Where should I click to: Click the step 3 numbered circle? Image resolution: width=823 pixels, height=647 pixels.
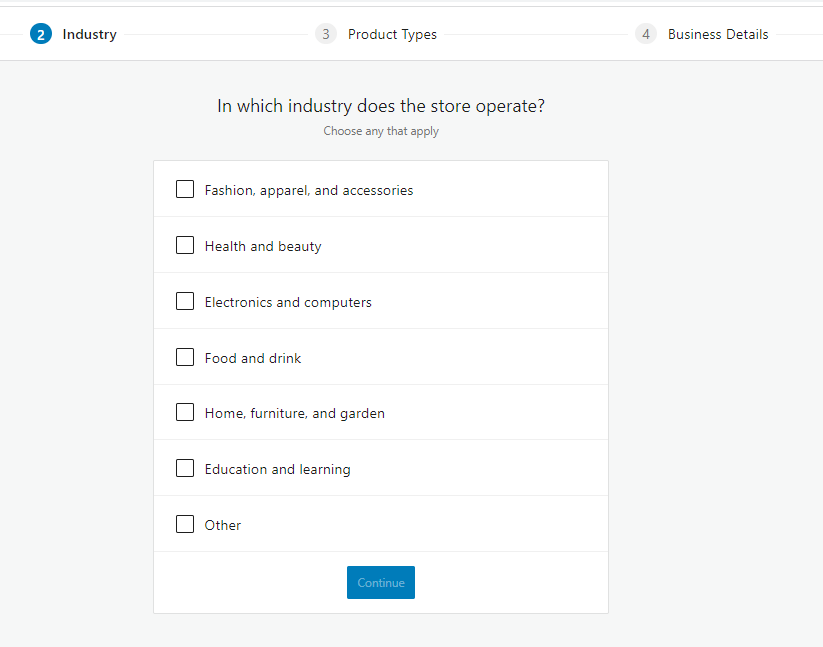325,33
